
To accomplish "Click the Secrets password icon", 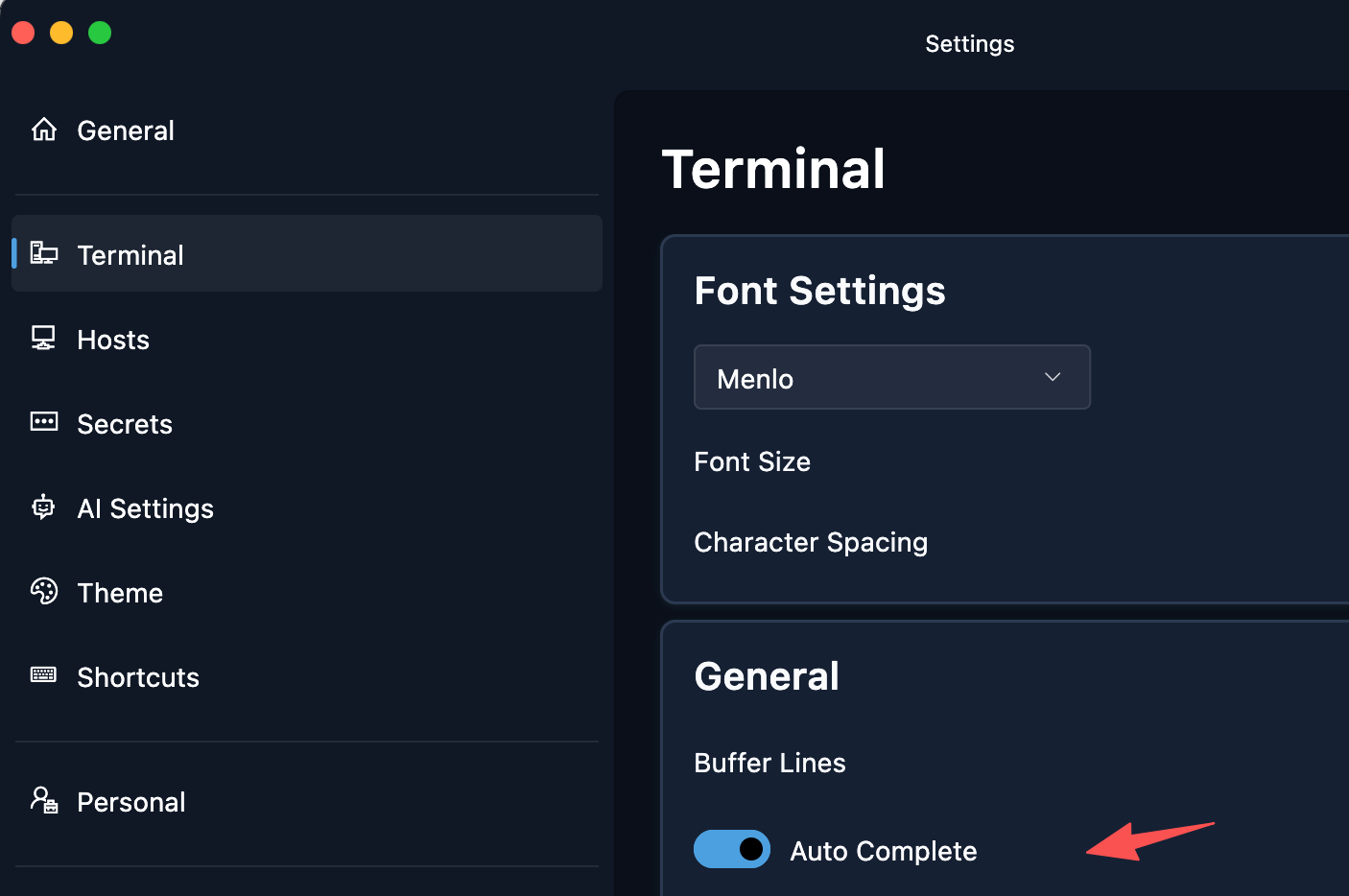I will (x=44, y=422).
